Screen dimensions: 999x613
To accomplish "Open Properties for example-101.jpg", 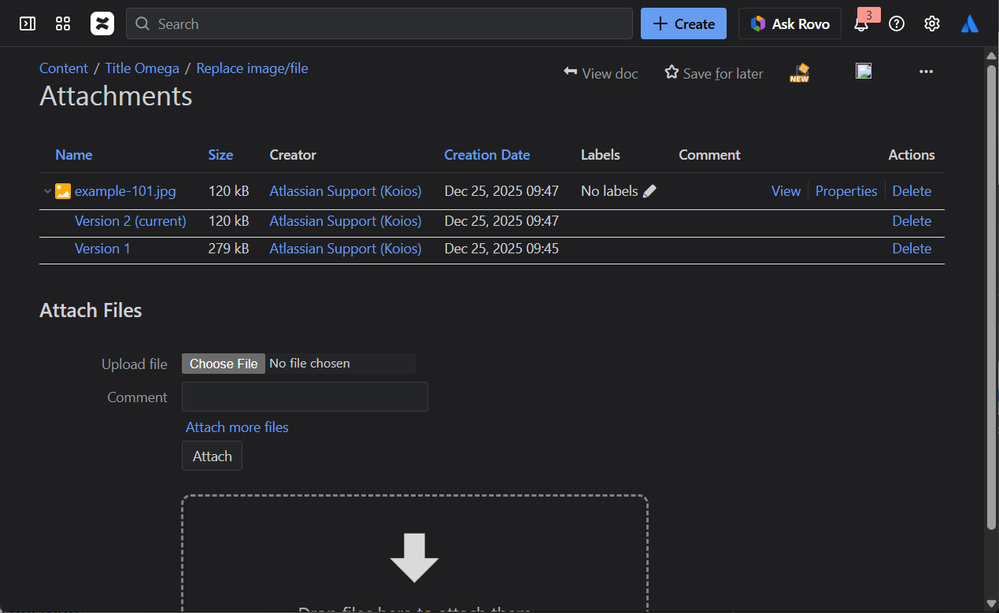I will (846, 191).
